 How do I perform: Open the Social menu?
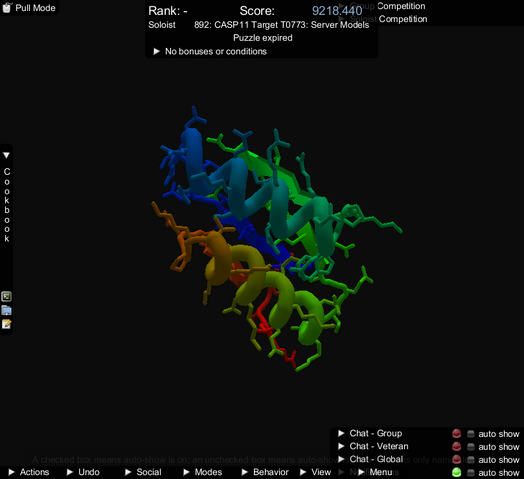point(143,472)
